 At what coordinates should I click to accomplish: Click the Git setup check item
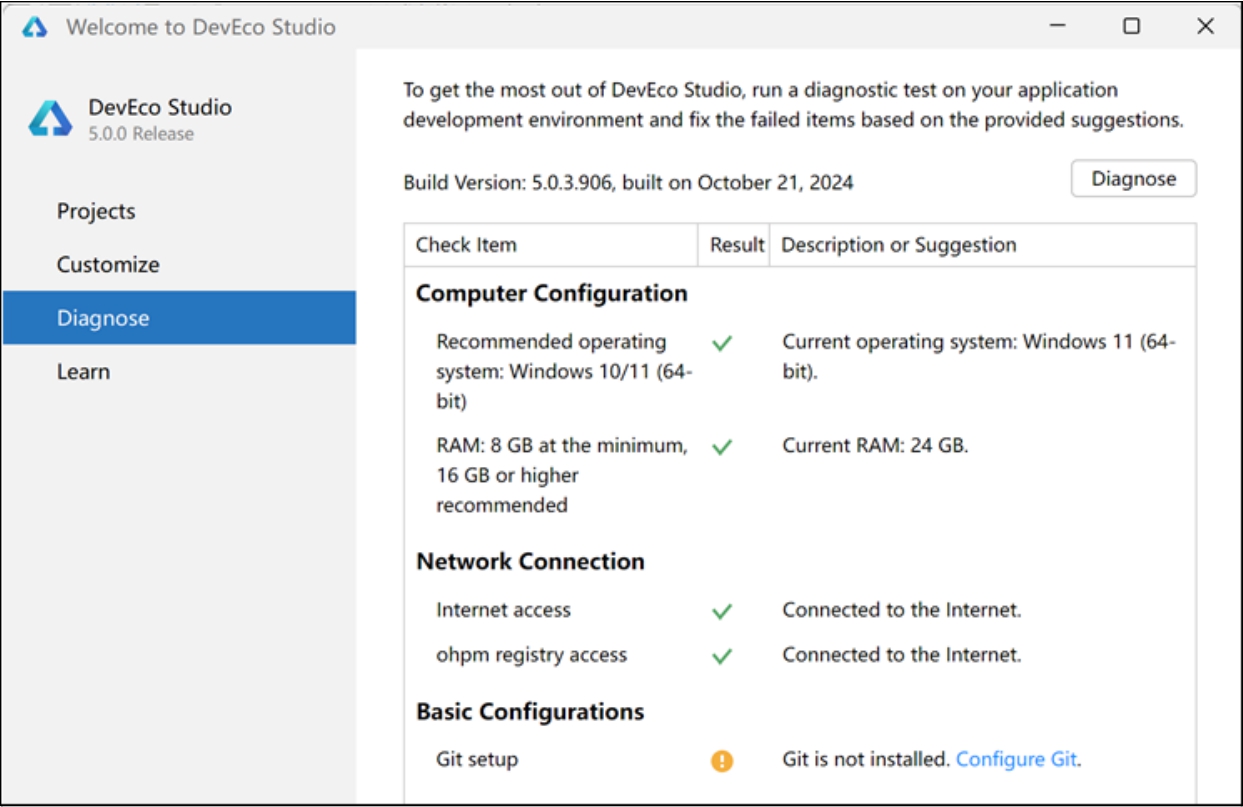477,759
